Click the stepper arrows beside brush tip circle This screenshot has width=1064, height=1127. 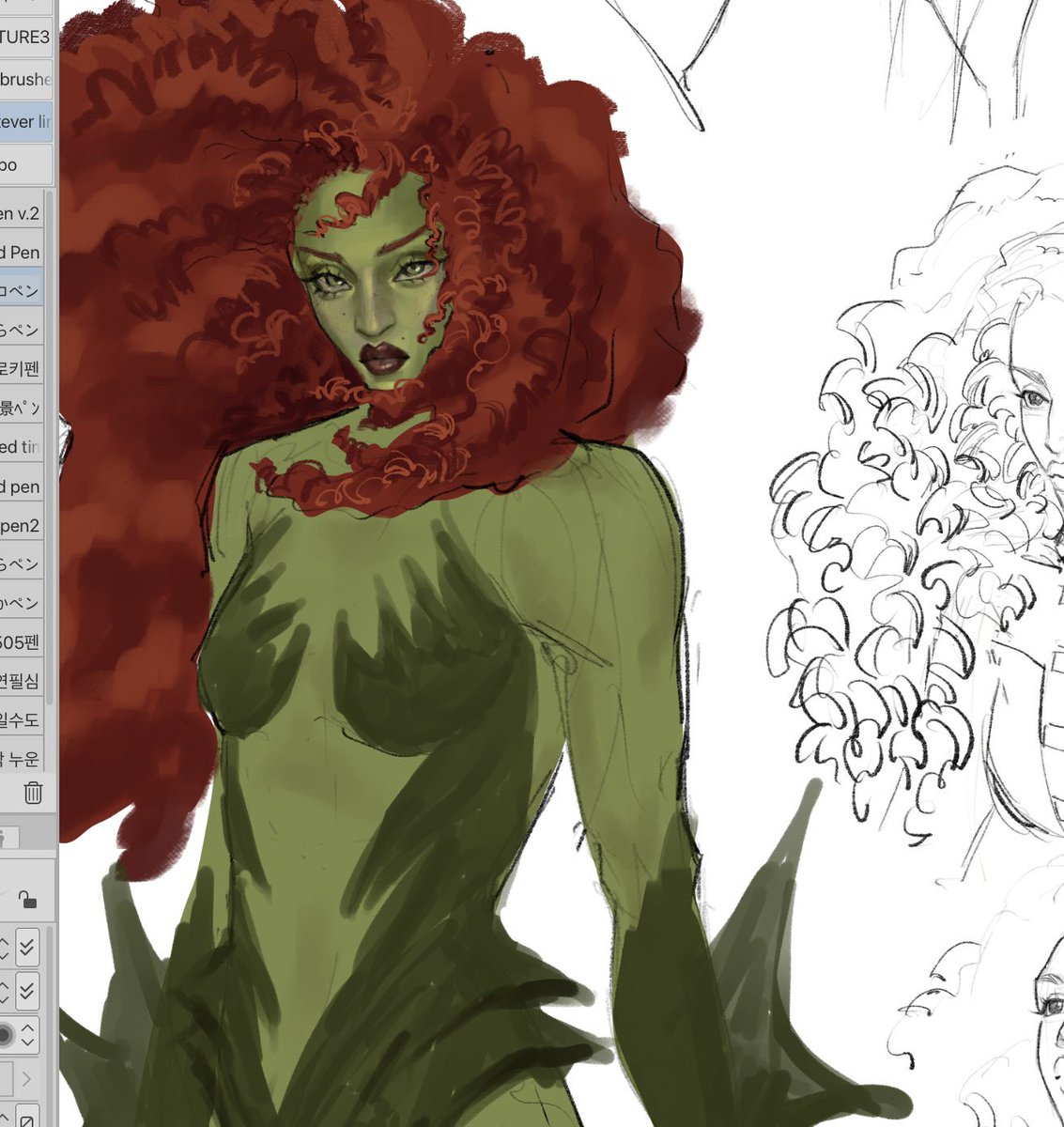27,1034
